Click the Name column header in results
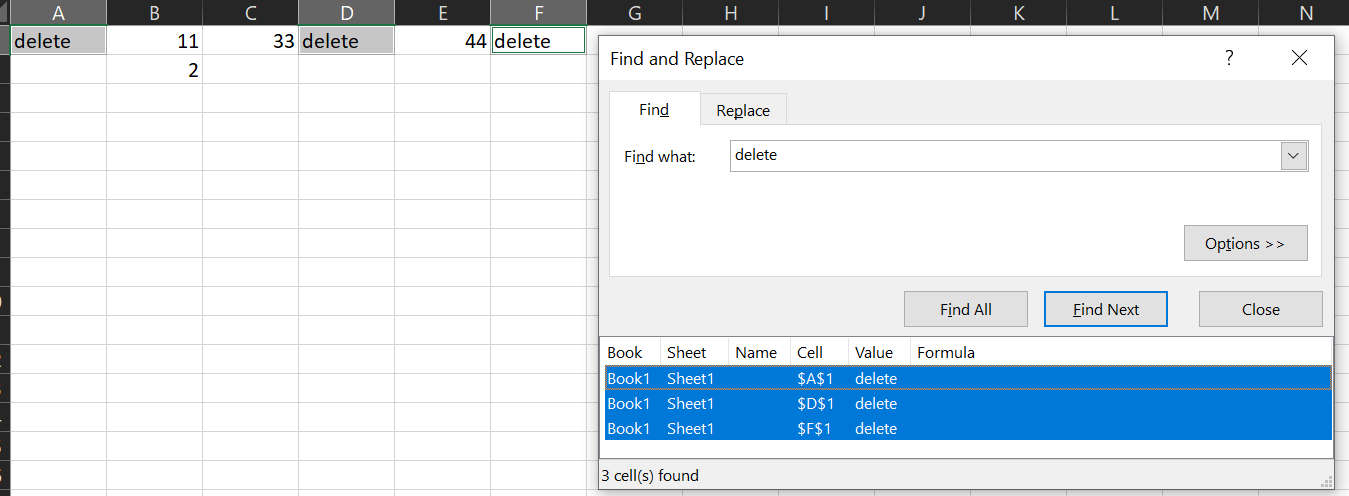Image resolution: width=1349 pixels, height=496 pixels. tap(759, 352)
